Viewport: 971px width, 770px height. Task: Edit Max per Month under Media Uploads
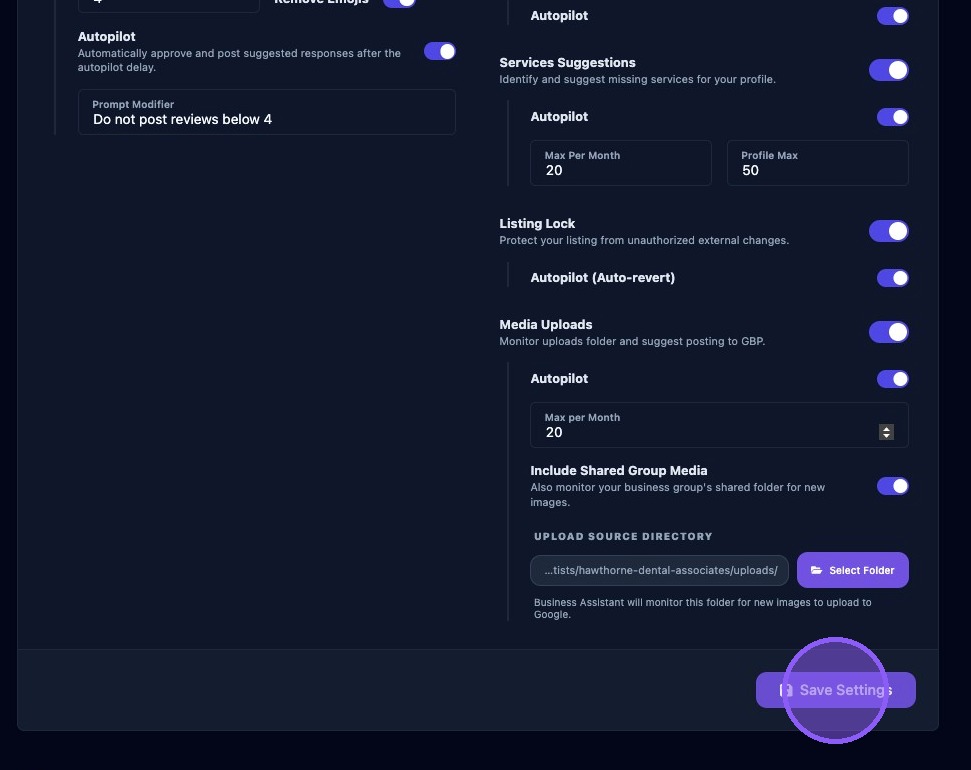[x=719, y=425]
